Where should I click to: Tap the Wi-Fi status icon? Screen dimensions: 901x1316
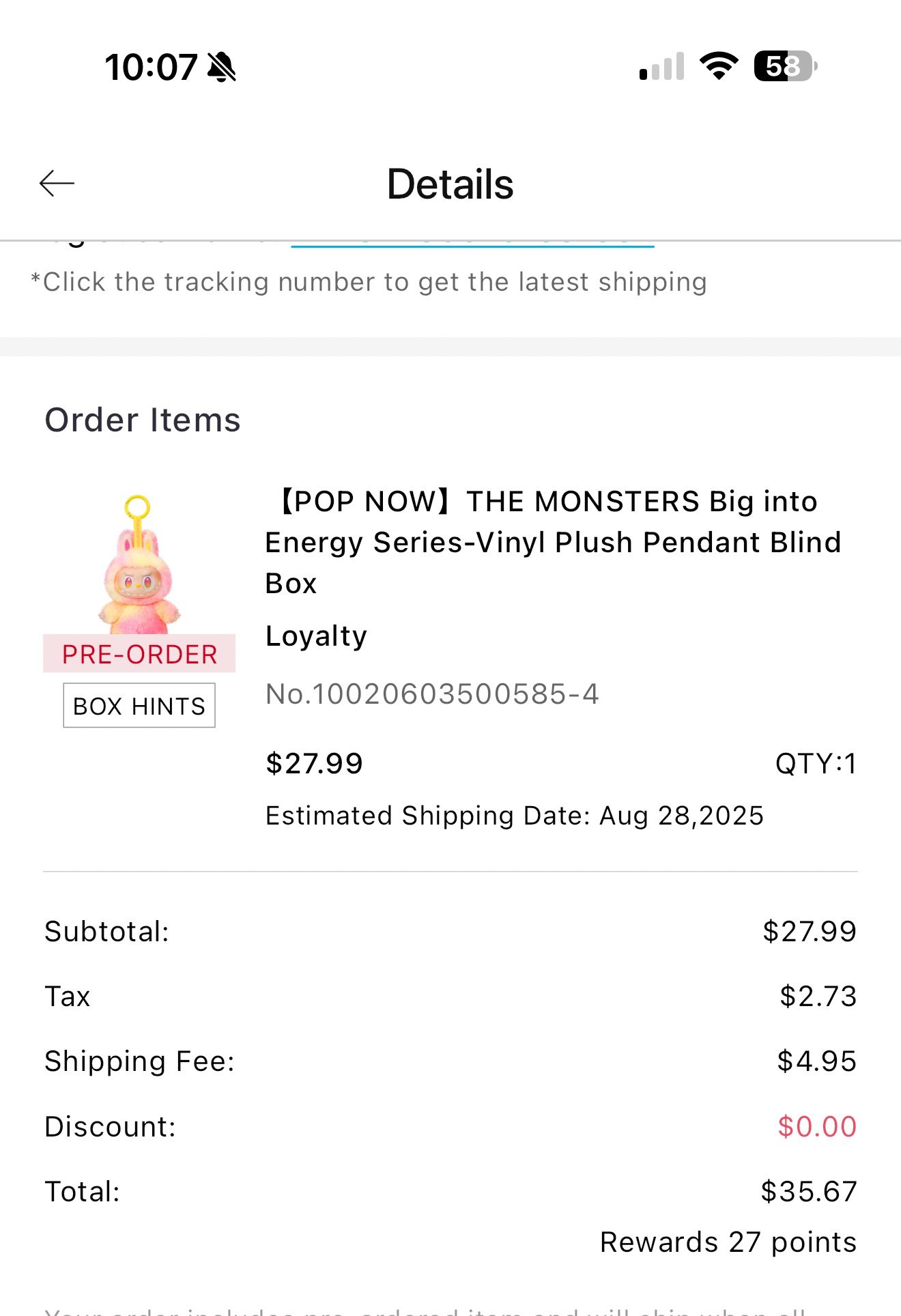[x=718, y=66]
